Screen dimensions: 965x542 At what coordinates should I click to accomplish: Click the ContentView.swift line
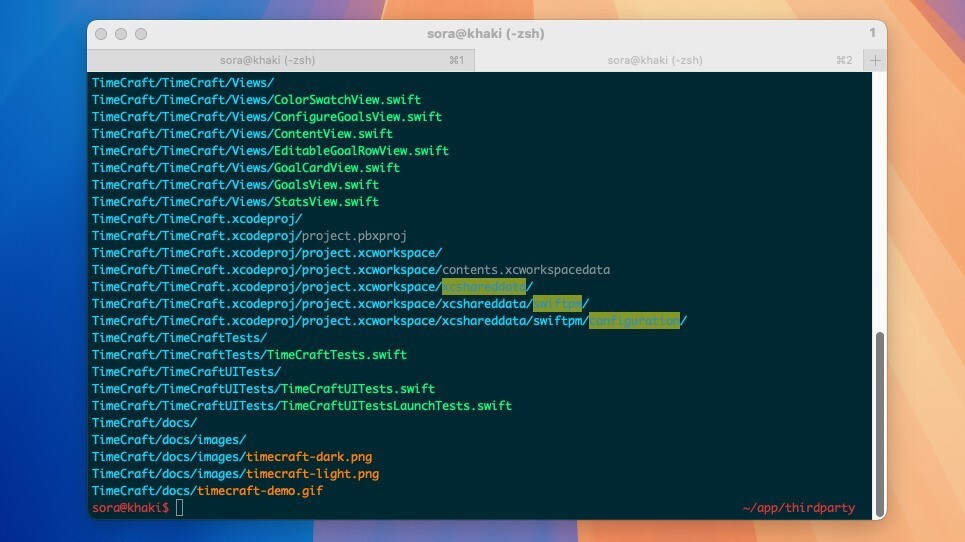pyautogui.click(x=242, y=134)
